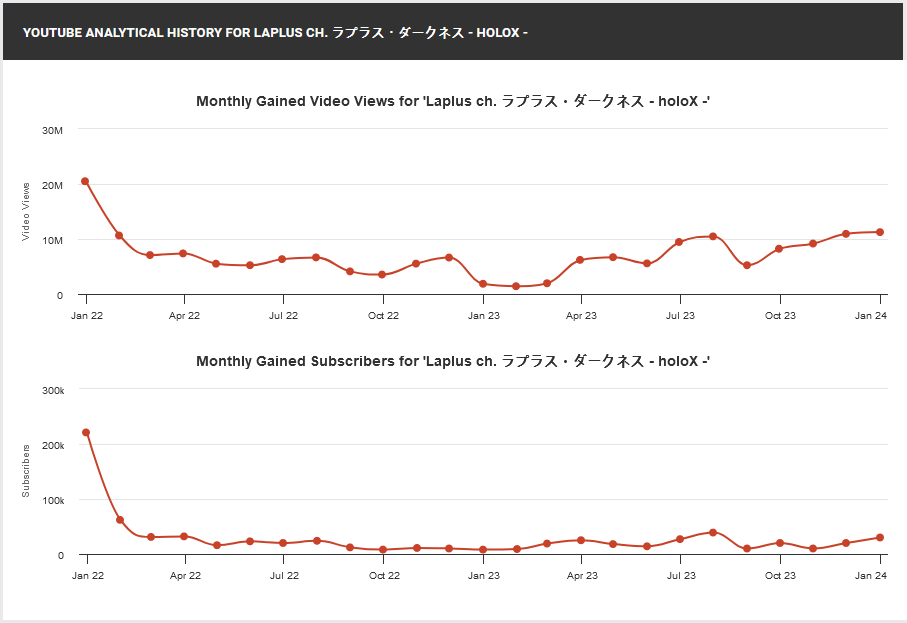Click the 100k y-axis label
The height and width of the screenshot is (623, 907).
tap(53, 501)
